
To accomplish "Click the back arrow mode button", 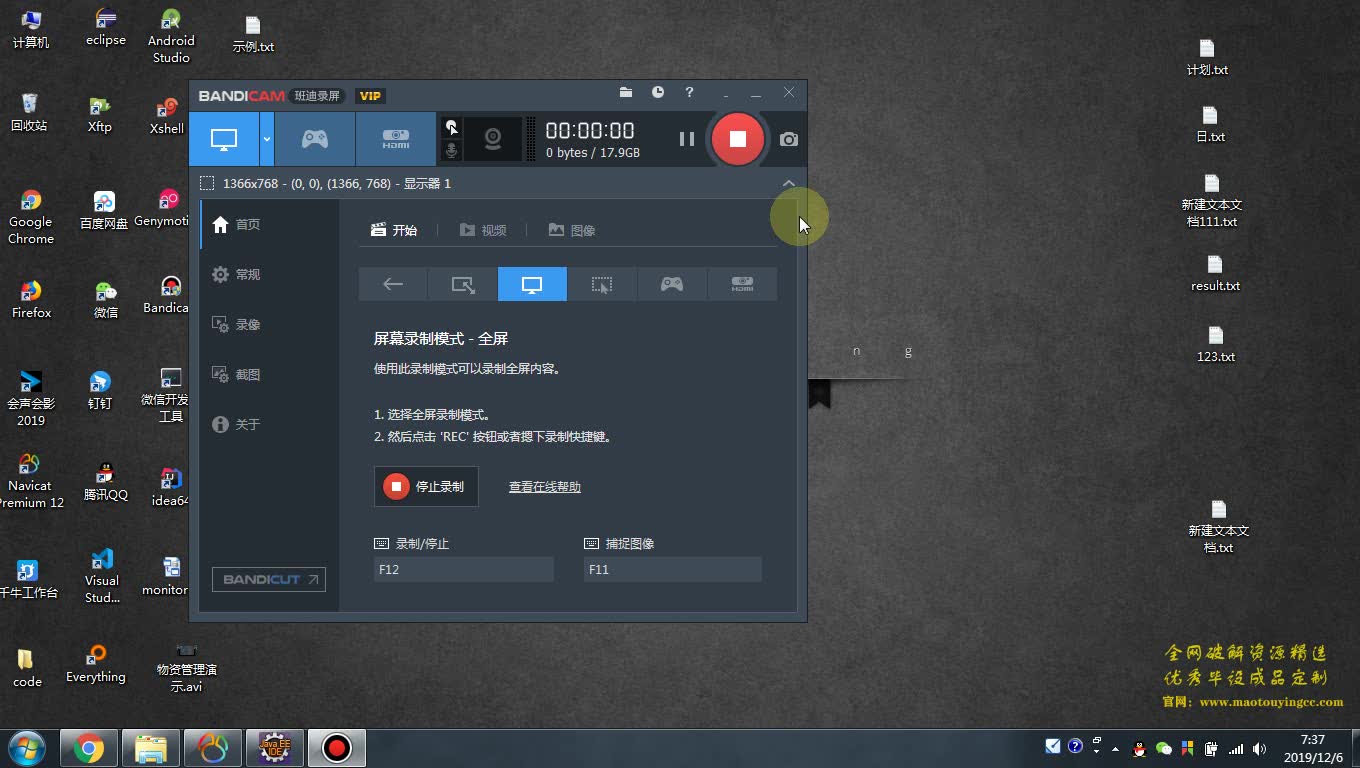I will pos(393,284).
